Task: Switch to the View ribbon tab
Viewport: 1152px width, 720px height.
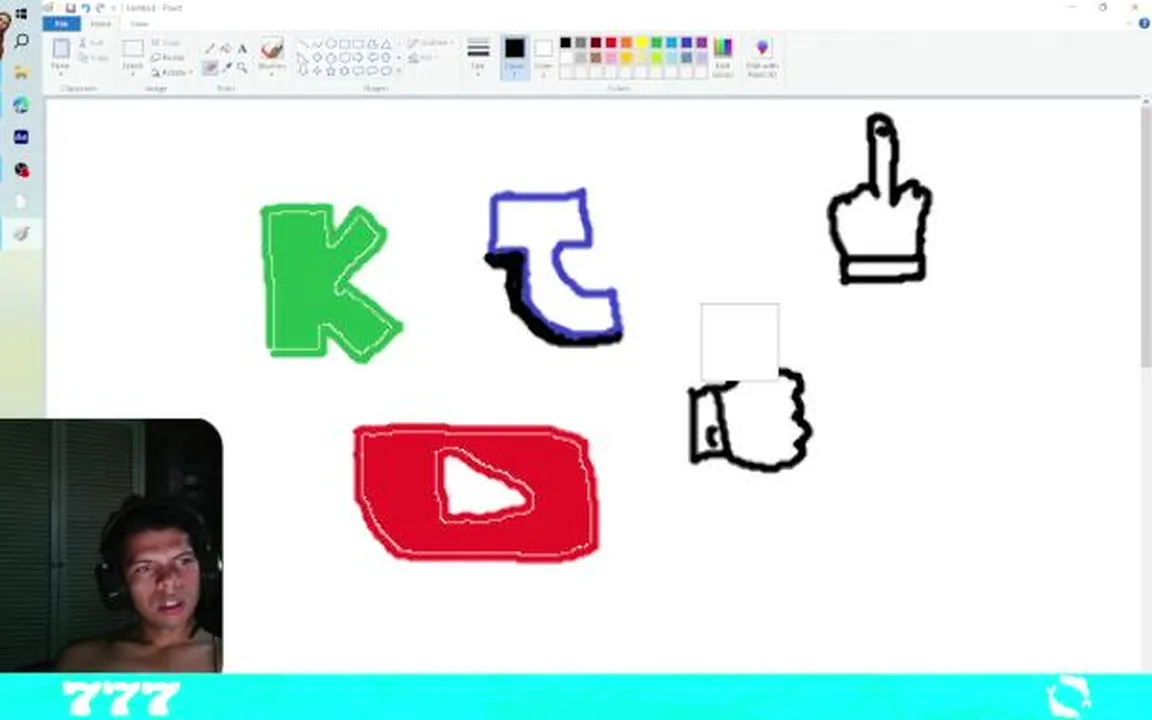Action: click(x=139, y=24)
